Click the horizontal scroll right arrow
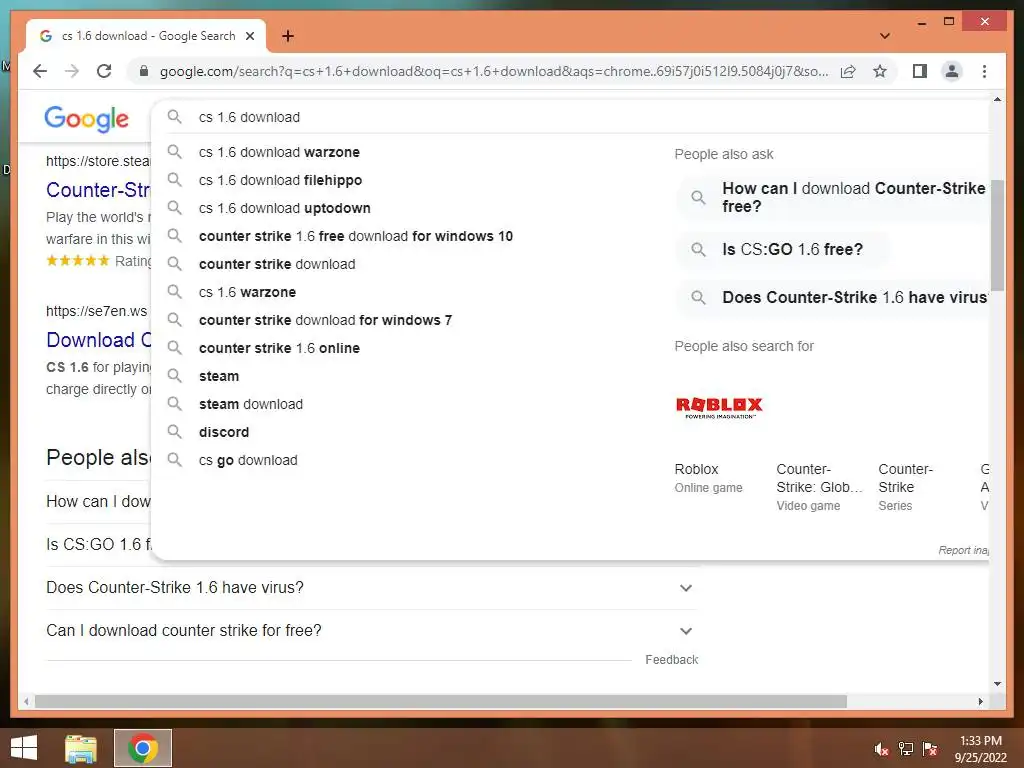 pos(980,701)
